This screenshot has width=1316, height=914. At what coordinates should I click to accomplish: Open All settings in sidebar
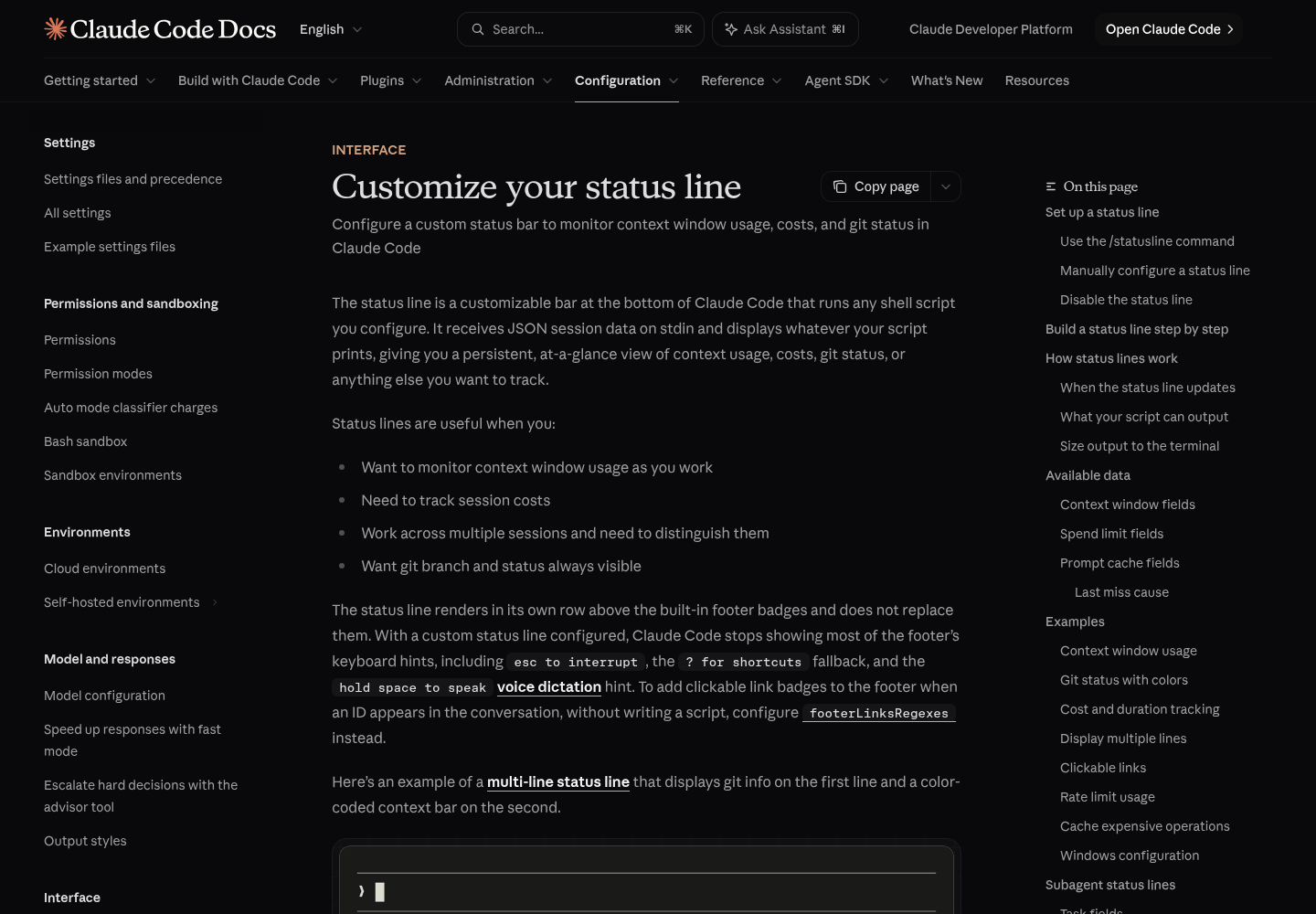[x=78, y=213]
